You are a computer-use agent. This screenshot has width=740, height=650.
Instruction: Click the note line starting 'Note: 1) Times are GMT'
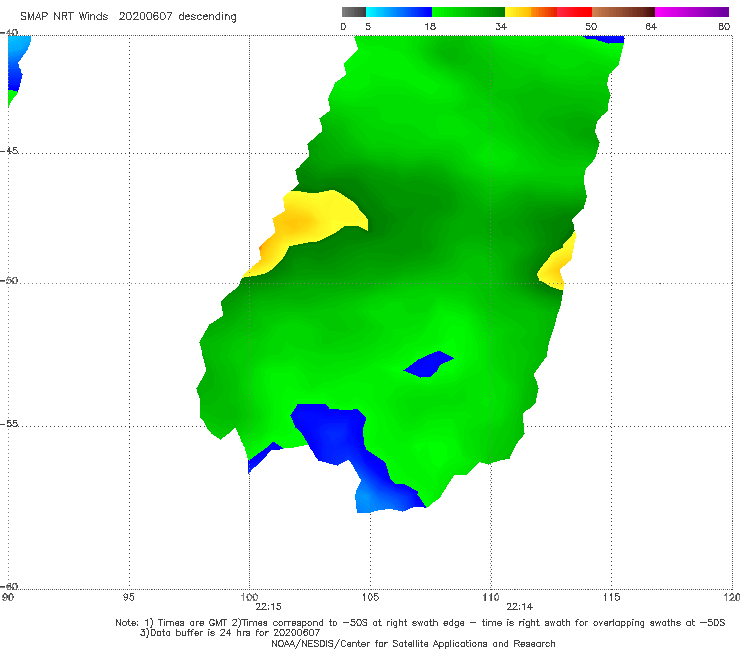pyautogui.click(x=420, y=623)
